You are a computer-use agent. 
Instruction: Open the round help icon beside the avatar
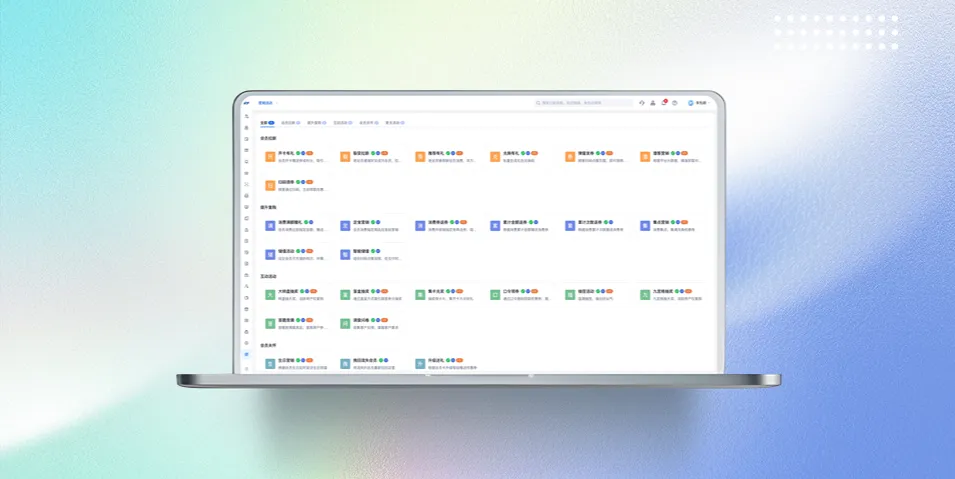(675, 102)
